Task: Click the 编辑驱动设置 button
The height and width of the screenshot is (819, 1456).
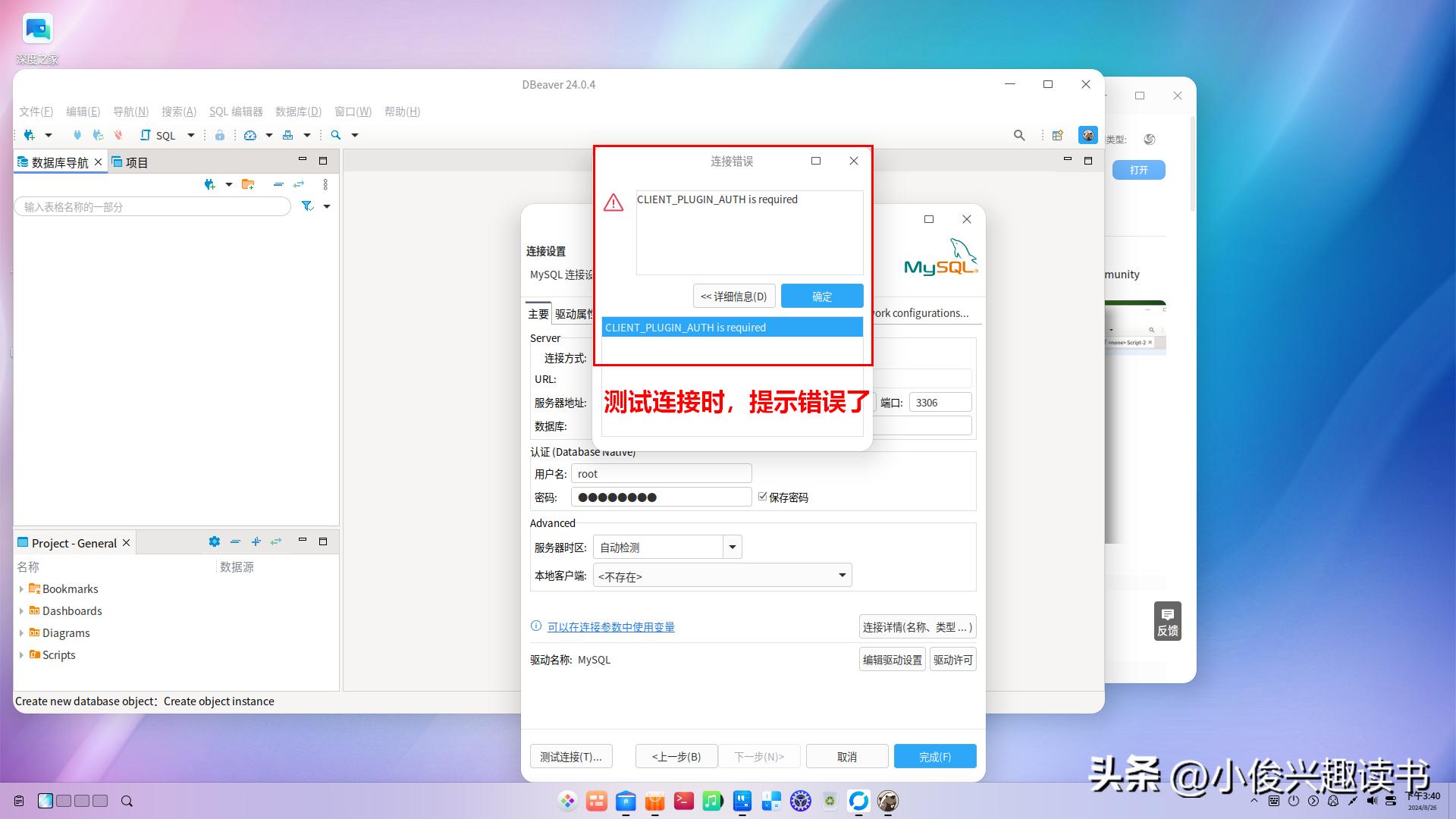Action: coord(893,659)
